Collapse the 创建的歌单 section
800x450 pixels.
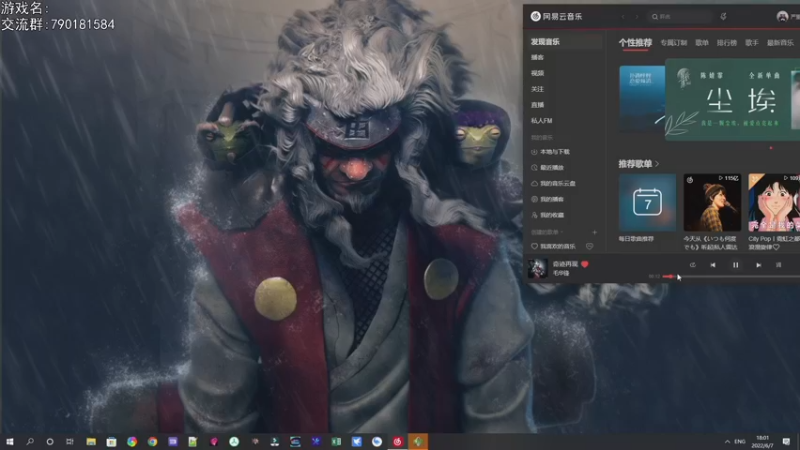pyautogui.click(x=546, y=232)
